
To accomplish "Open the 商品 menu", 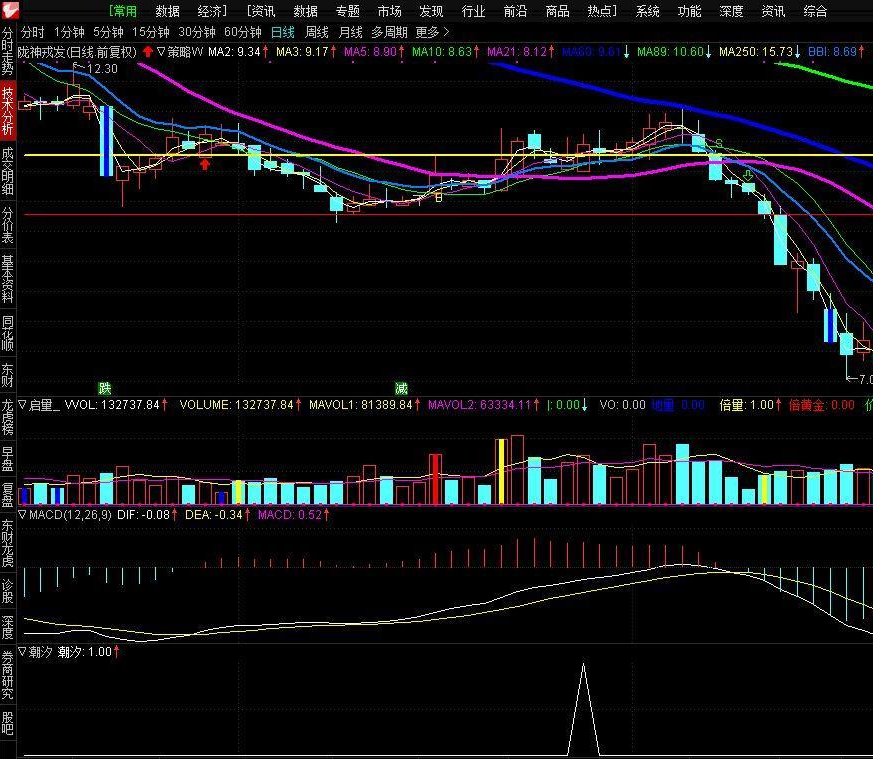I will coord(558,11).
